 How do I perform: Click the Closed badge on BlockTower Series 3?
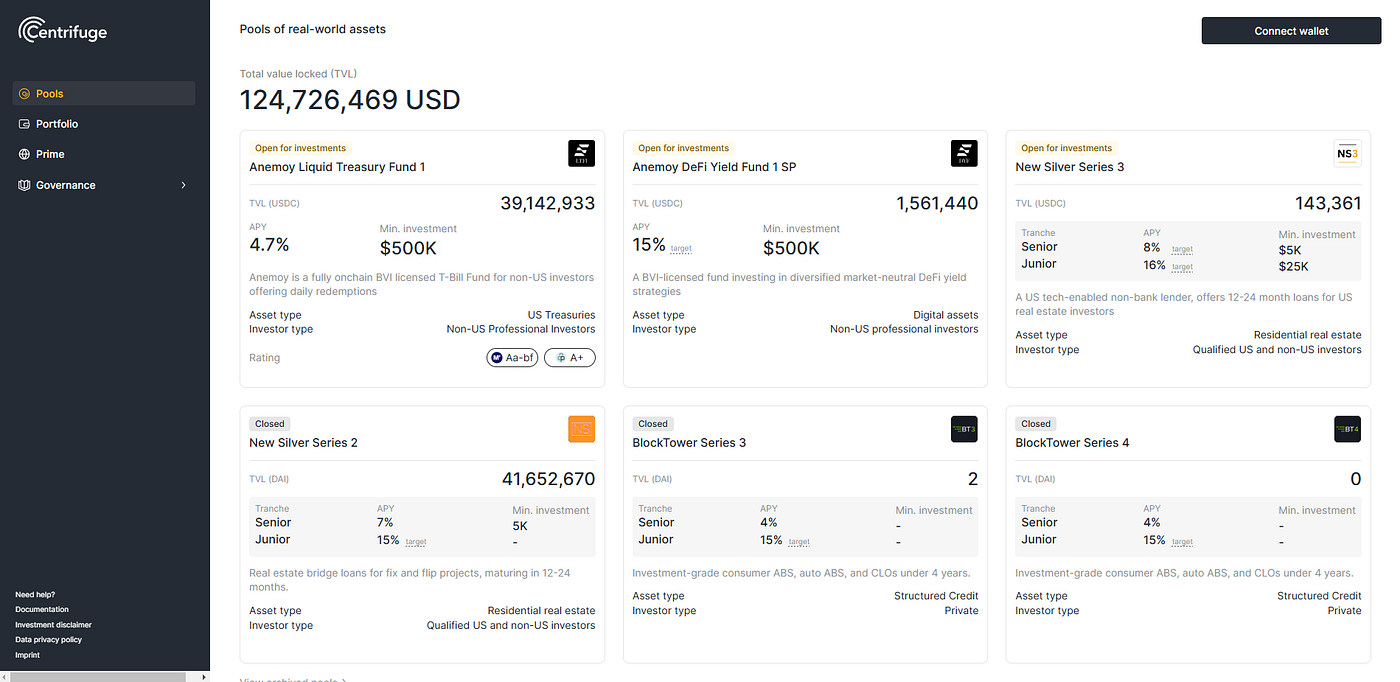653,424
